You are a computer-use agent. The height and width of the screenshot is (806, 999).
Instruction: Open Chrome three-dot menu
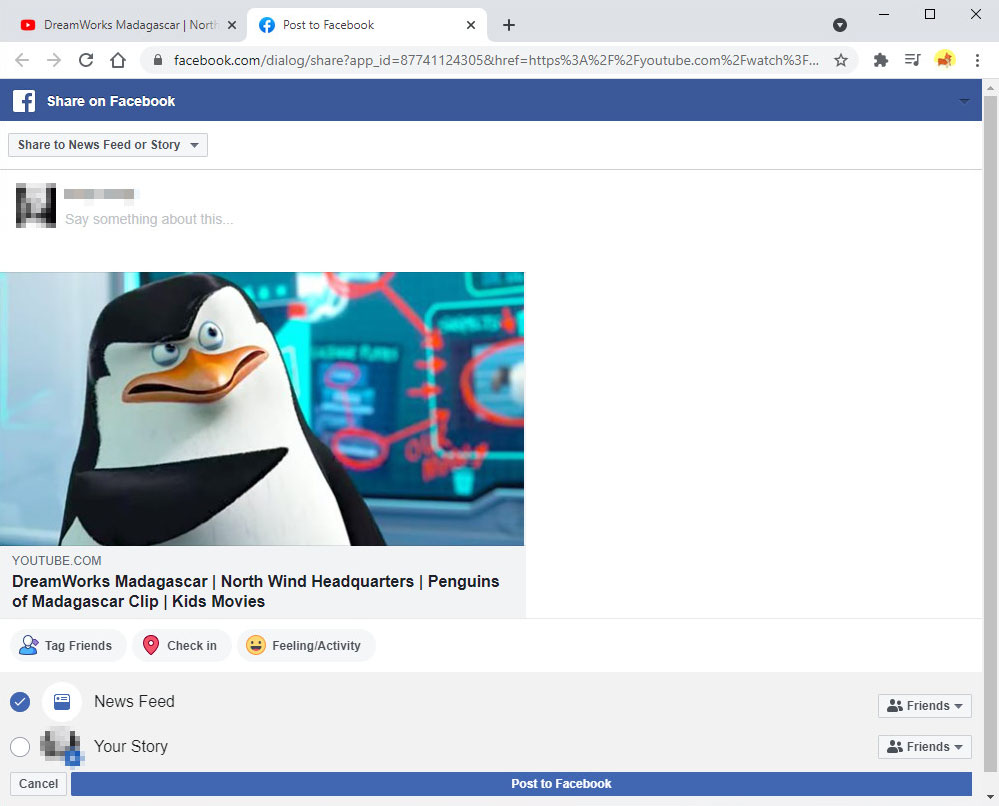[977, 60]
